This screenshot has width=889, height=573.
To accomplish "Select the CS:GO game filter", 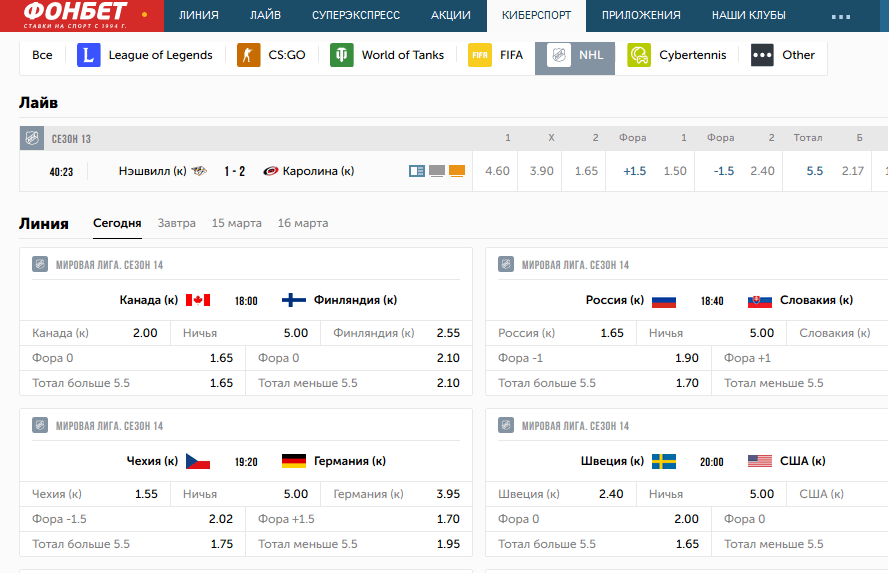I will (x=272, y=55).
